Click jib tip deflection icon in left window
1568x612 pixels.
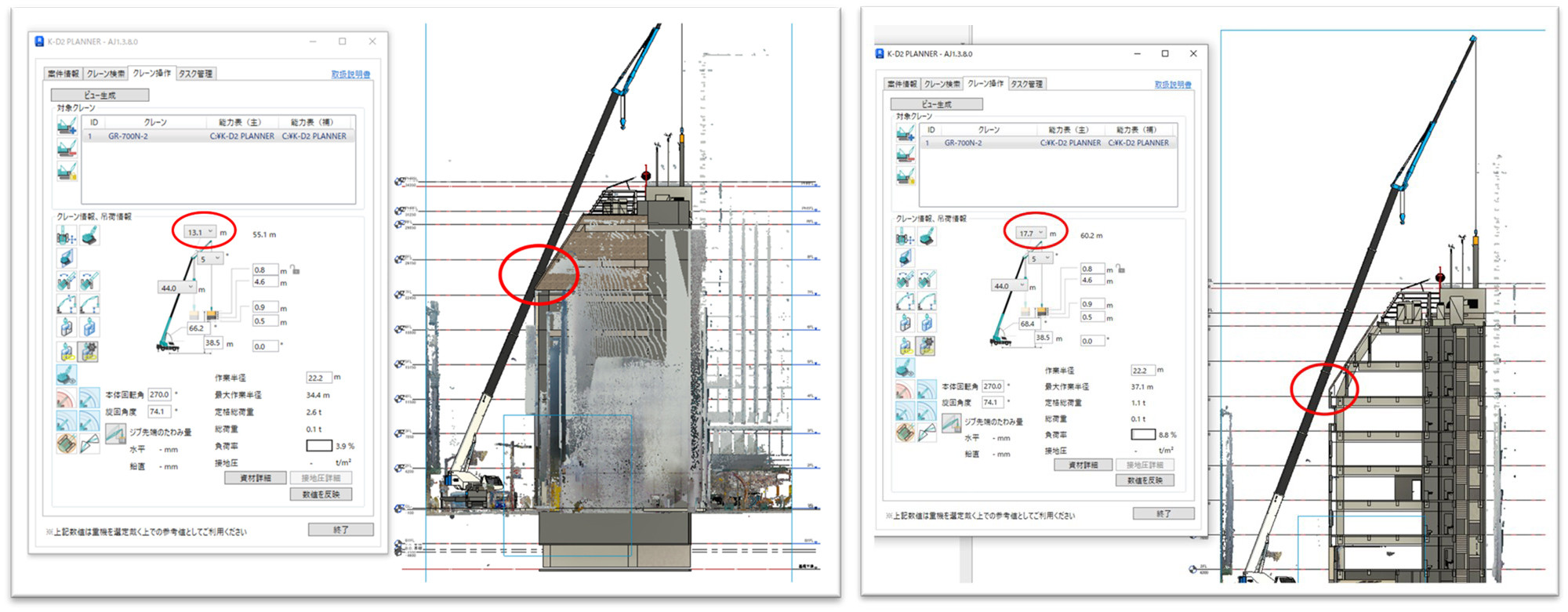point(115,433)
